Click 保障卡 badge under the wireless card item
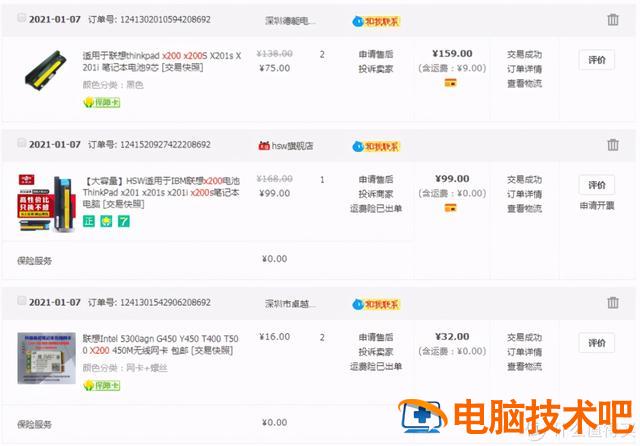The height and width of the screenshot is (446, 640). pyautogui.click(x=102, y=385)
